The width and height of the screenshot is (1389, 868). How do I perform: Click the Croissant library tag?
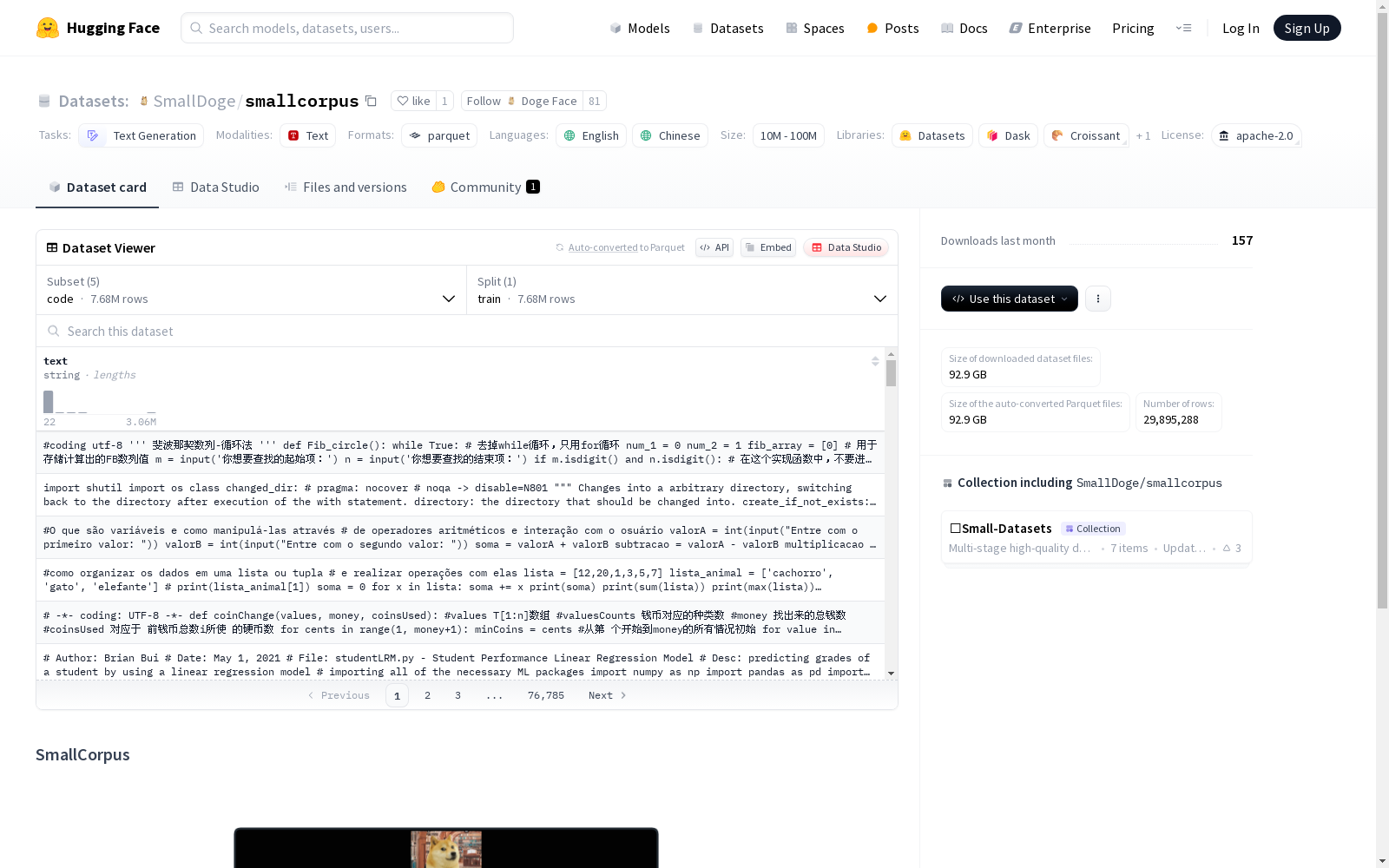click(x=1086, y=135)
